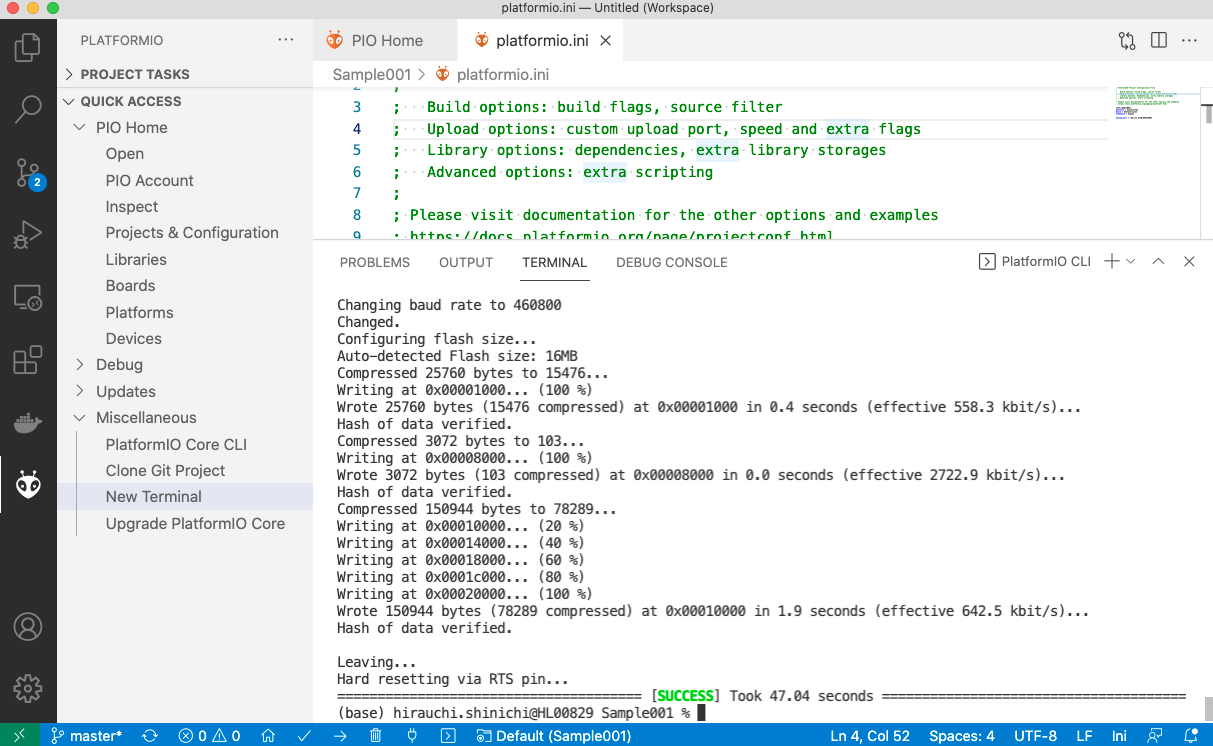
Task: Toggle Open Changes view in editor toolbar
Action: pos(1126,40)
